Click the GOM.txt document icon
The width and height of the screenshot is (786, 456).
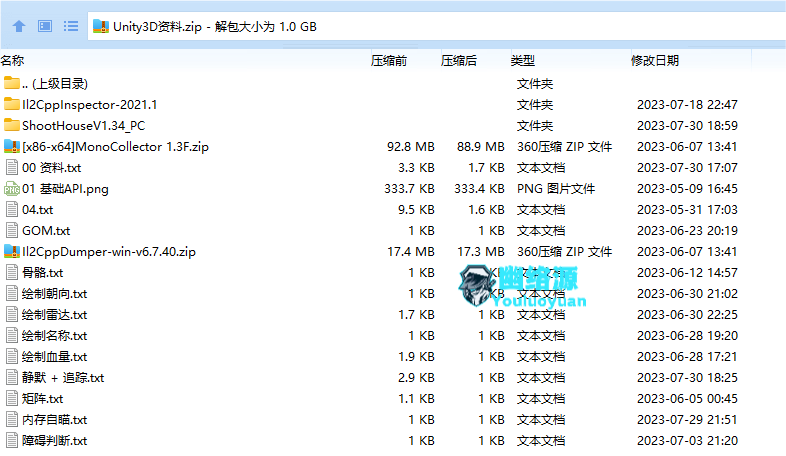coord(12,231)
